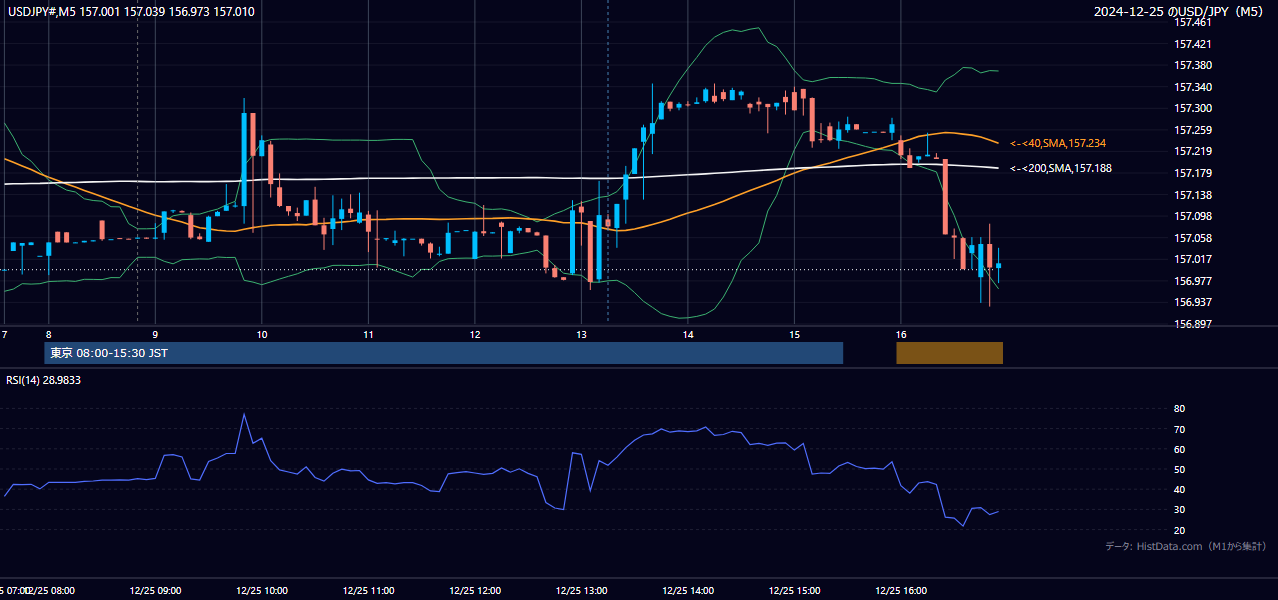This screenshot has width=1278, height=600.
Task: Click price axis label 157.098
Action: [x=1192, y=217]
